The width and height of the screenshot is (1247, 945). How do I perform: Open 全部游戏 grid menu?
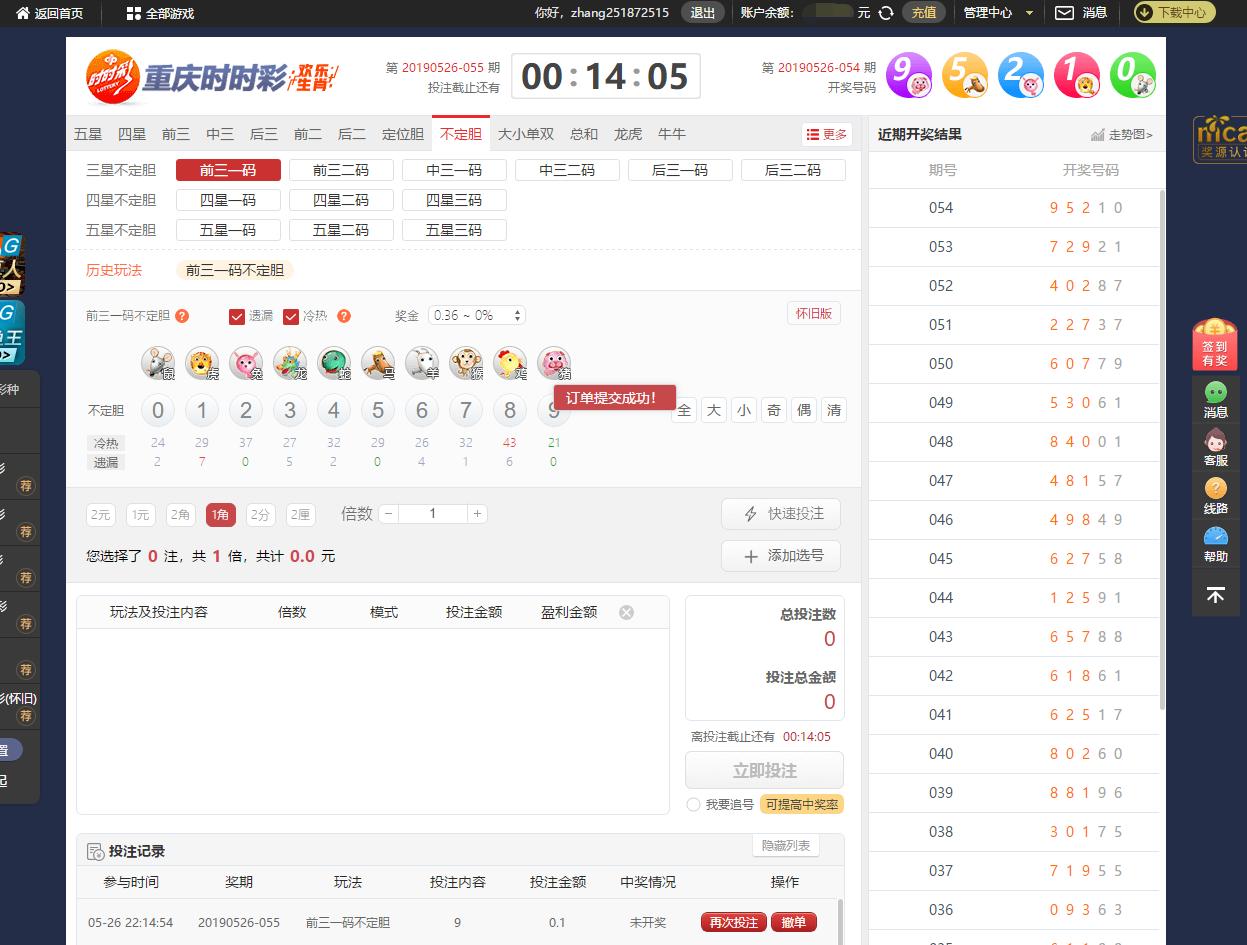(x=134, y=13)
